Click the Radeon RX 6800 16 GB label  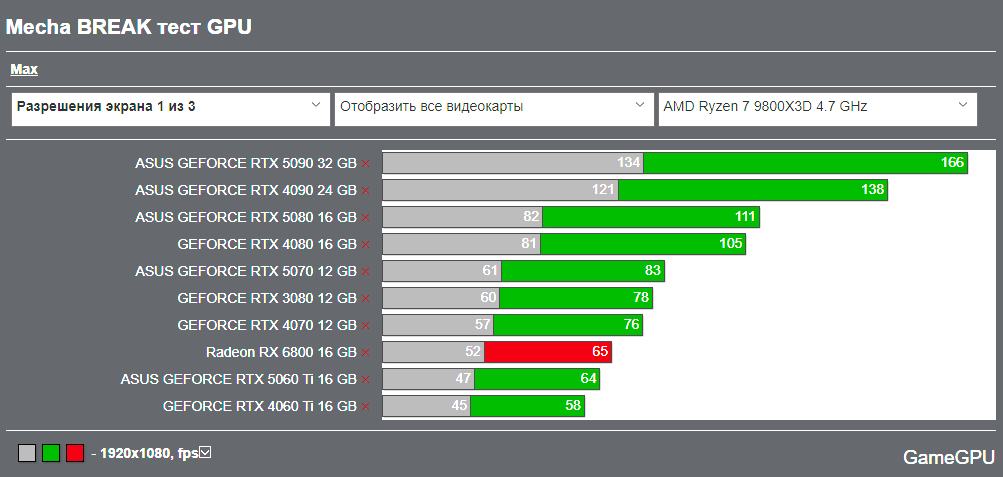[281, 352]
